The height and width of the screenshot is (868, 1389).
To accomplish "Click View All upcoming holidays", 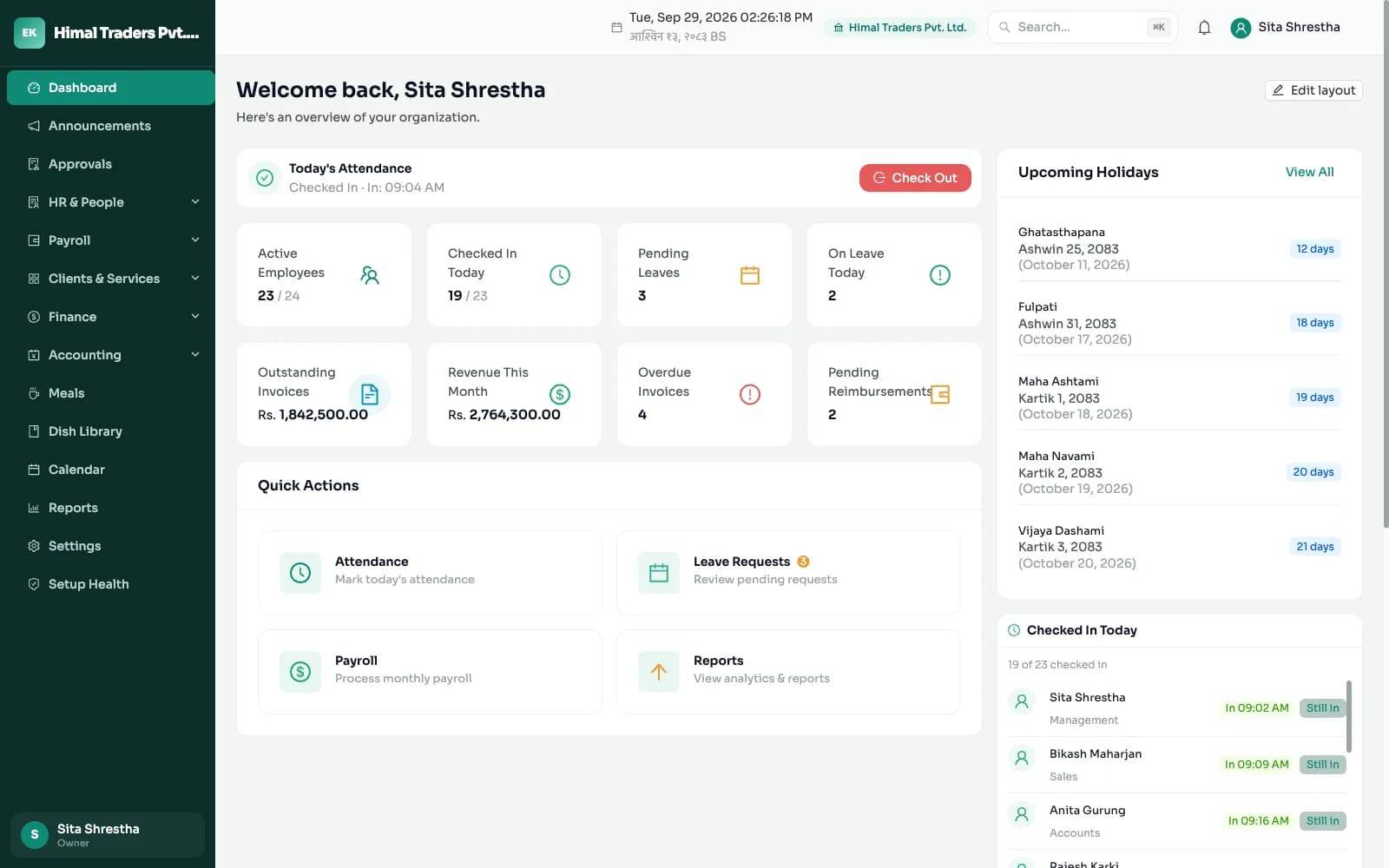I will coord(1309,172).
